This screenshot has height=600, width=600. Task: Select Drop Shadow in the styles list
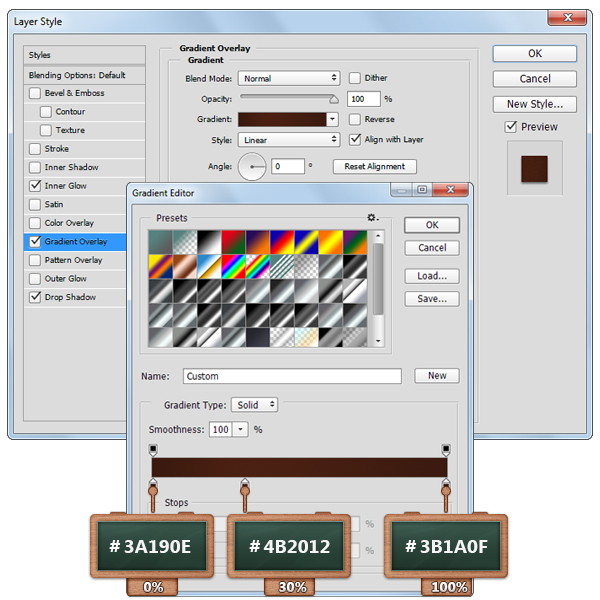70,297
